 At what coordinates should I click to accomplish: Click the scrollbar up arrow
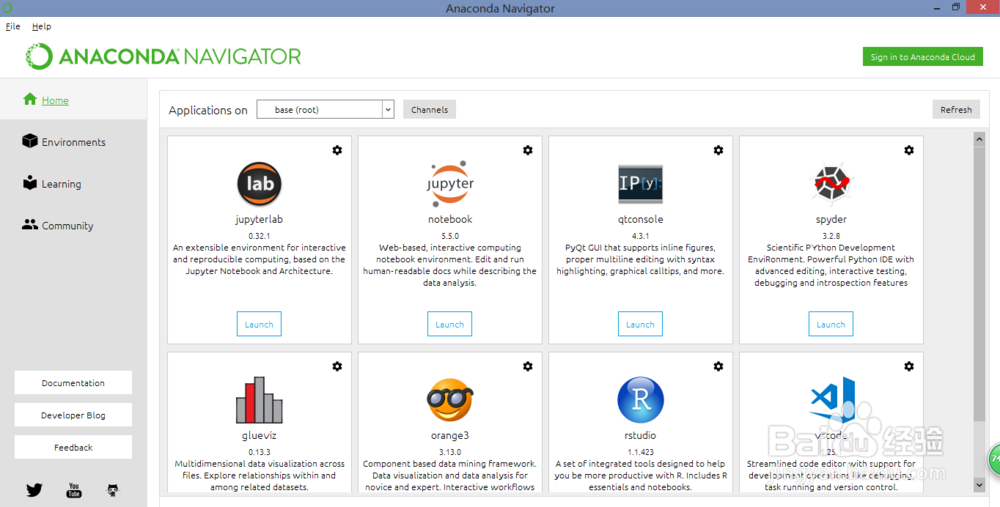980,138
